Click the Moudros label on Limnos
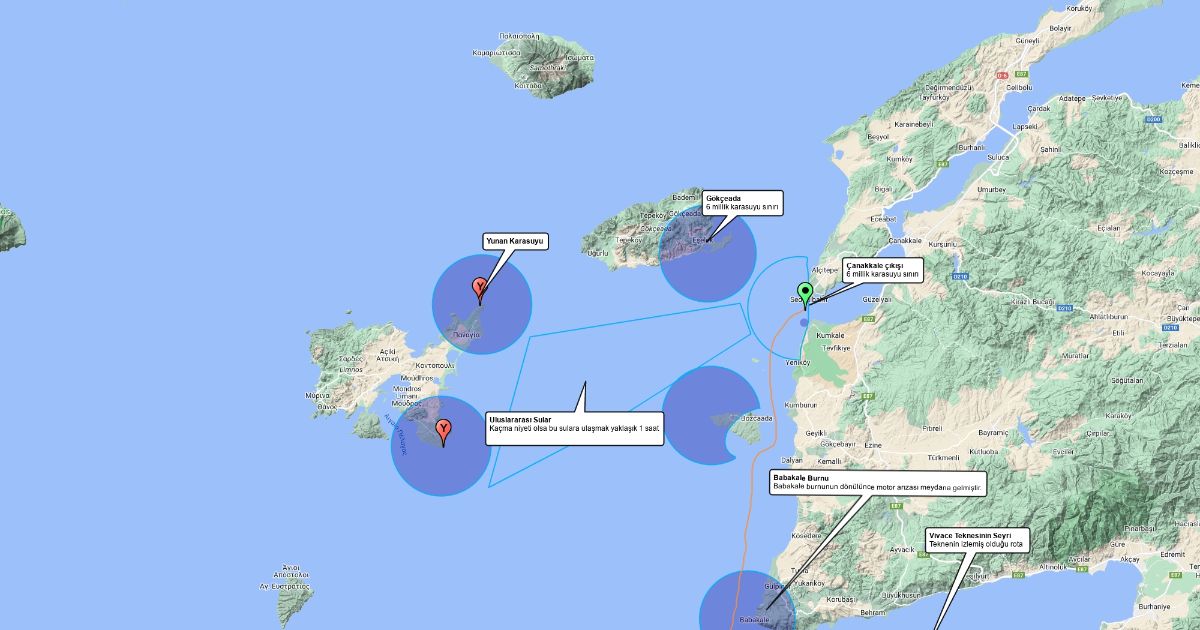Viewport: 1200px width, 630px height. [416, 379]
